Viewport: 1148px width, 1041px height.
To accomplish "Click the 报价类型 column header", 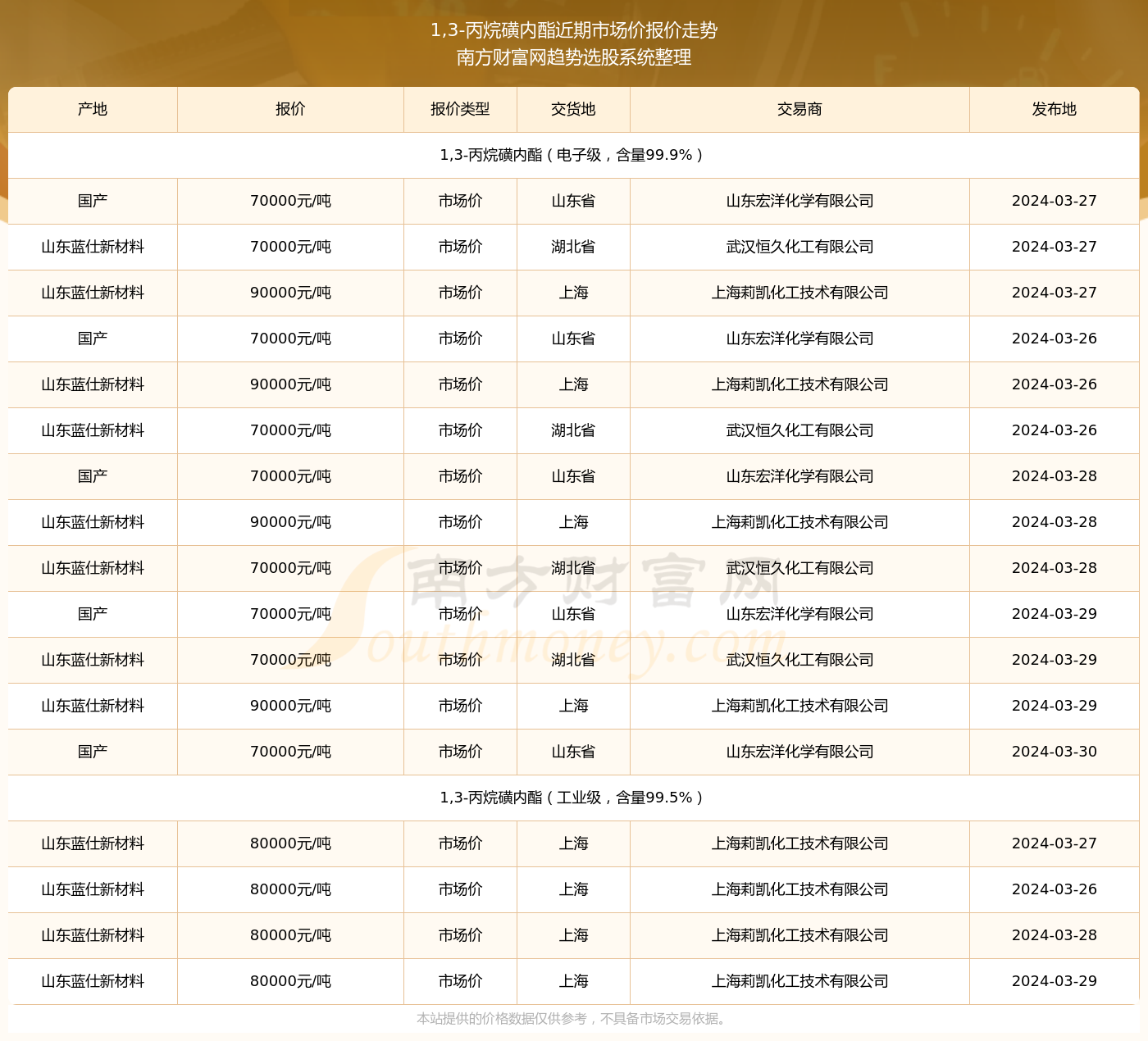I will (x=460, y=109).
